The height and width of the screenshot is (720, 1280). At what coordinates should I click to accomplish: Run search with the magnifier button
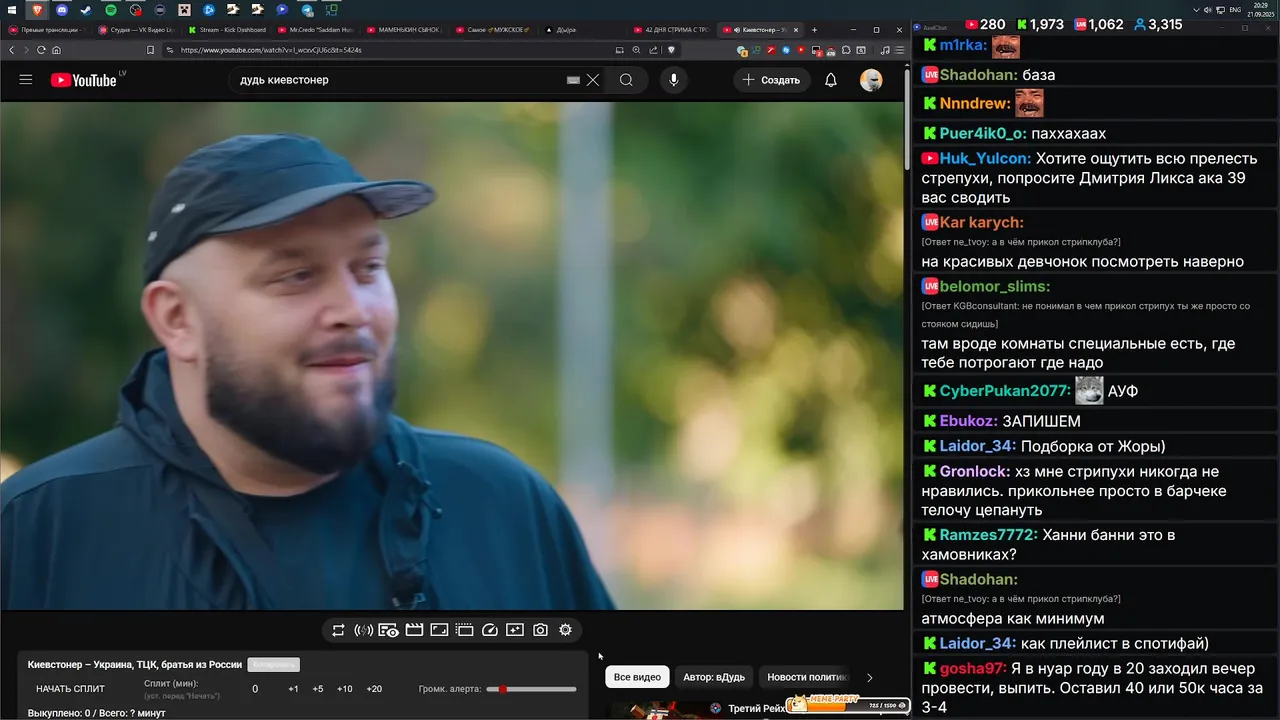pyautogui.click(x=626, y=80)
